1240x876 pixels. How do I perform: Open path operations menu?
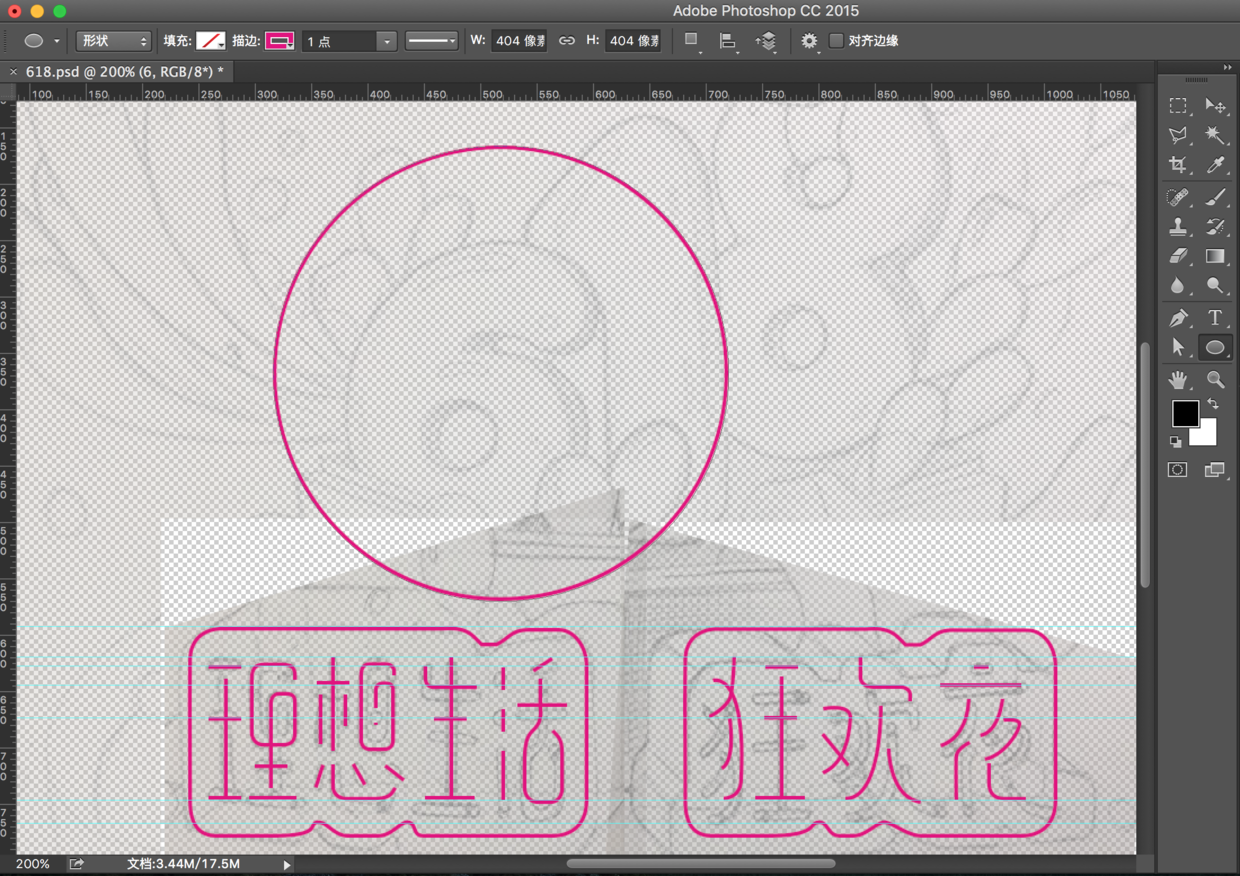coord(691,41)
